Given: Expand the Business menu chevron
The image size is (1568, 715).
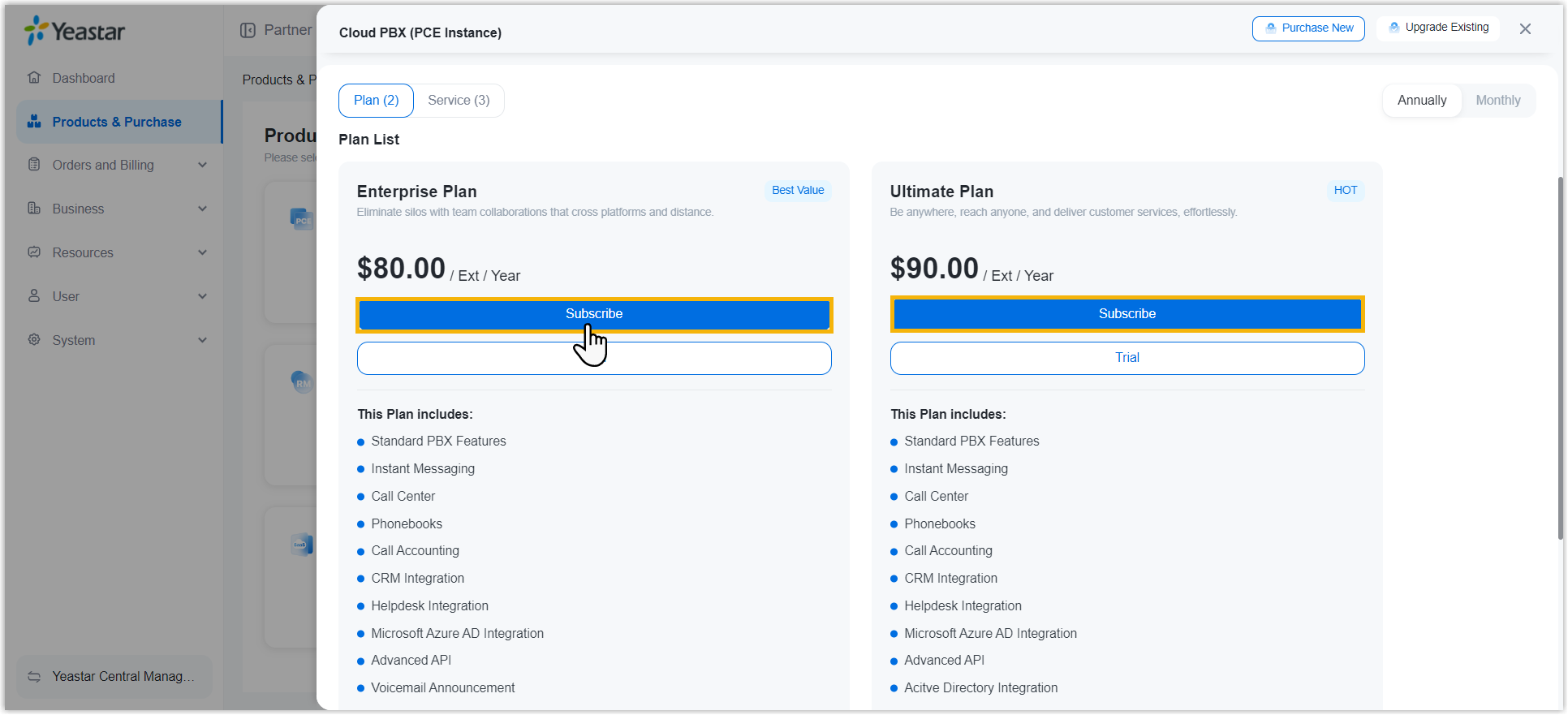Looking at the screenshot, I should [202, 209].
